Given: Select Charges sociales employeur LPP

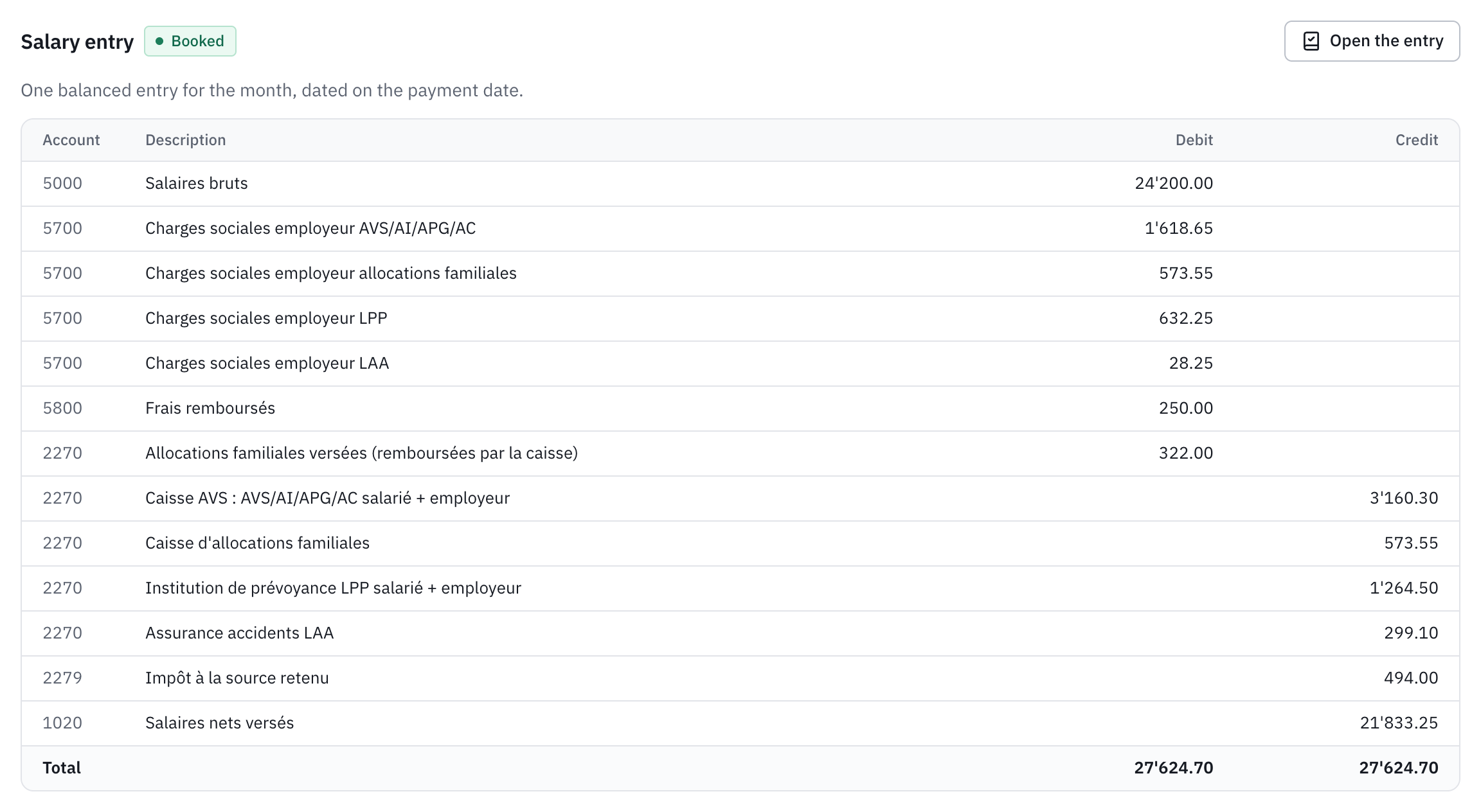Looking at the screenshot, I should 266,318.
